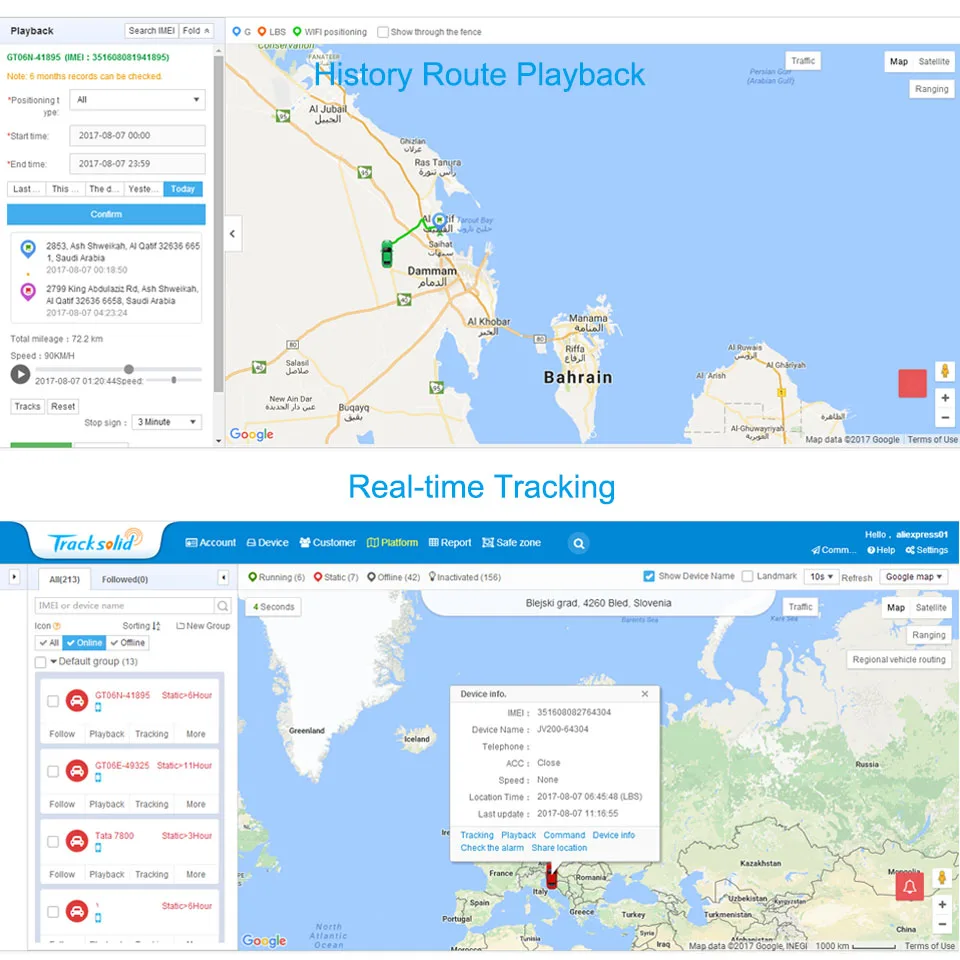The width and height of the screenshot is (960, 960).
Task: Click the Start time field
Action: click(x=138, y=135)
